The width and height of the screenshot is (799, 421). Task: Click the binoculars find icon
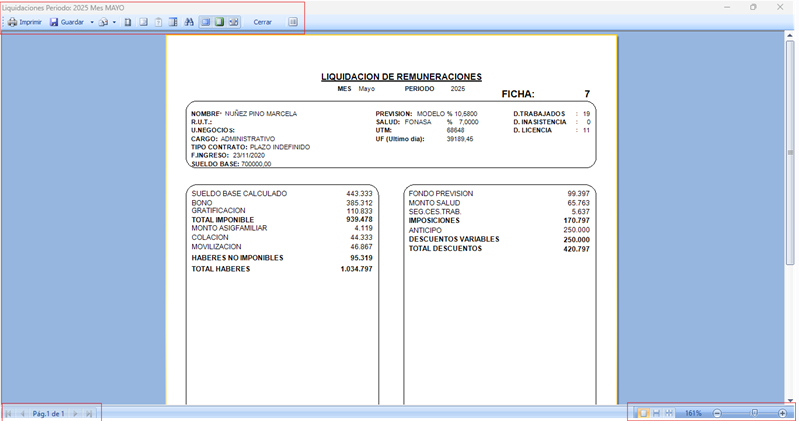coord(189,22)
